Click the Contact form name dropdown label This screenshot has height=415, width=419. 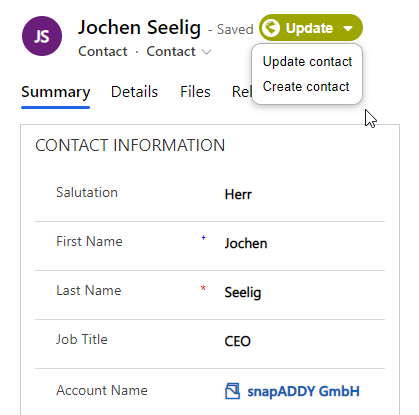tap(171, 52)
